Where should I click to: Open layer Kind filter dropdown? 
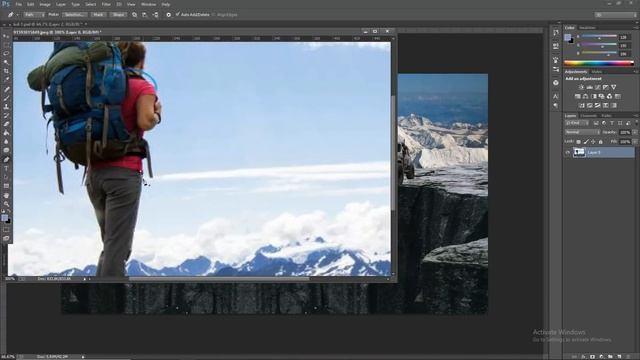click(x=577, y=123)
